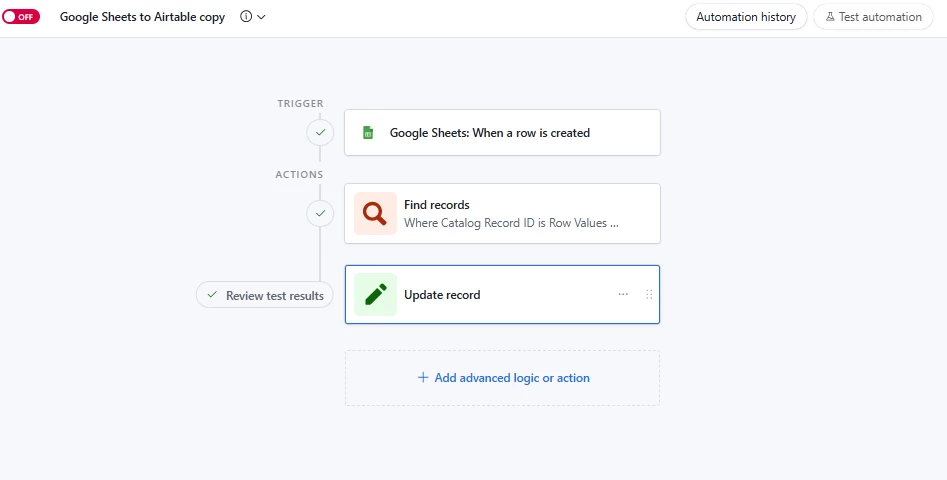Click the Google Sheets trigger icon
Viewport: 947px width, 480px height.
point(368,133)
